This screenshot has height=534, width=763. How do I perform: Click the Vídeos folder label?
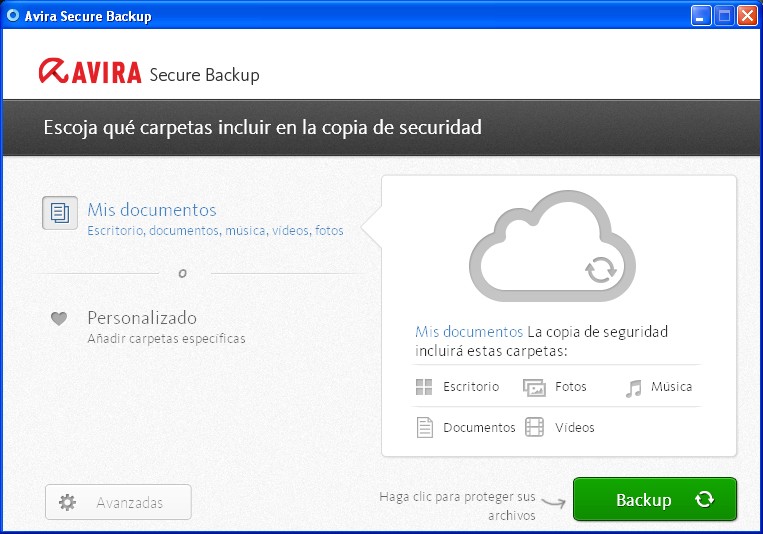click(575, 427)
